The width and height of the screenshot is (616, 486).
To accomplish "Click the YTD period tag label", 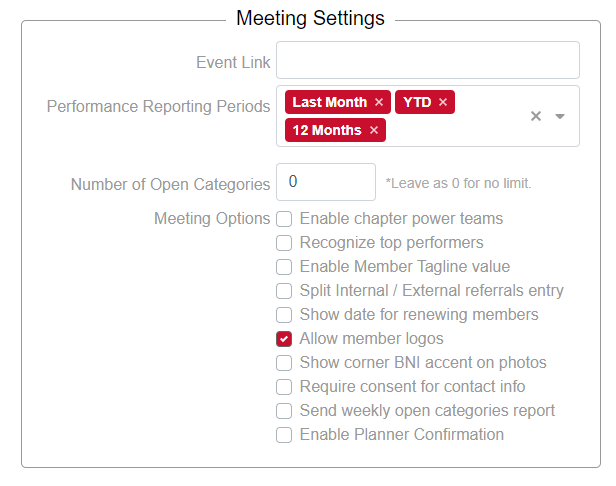I will click(x=417, y=102).
